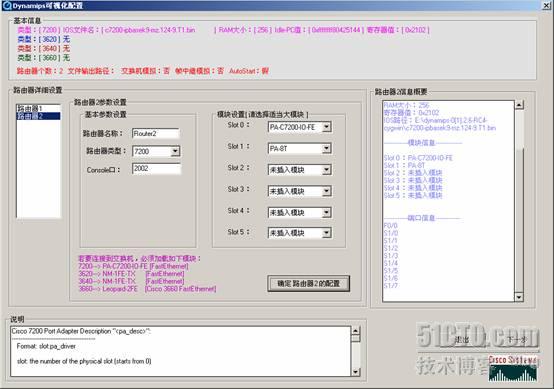Click the 类型 [3640] 无 line

click(43, 48)
